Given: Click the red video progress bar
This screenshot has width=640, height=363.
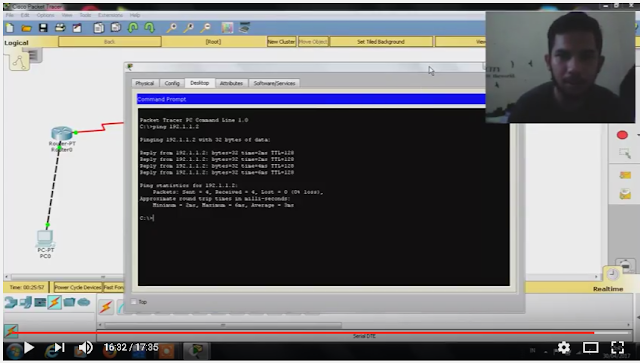Looking at the screenshot, I should pyautogui.click(x=303, y=333).
